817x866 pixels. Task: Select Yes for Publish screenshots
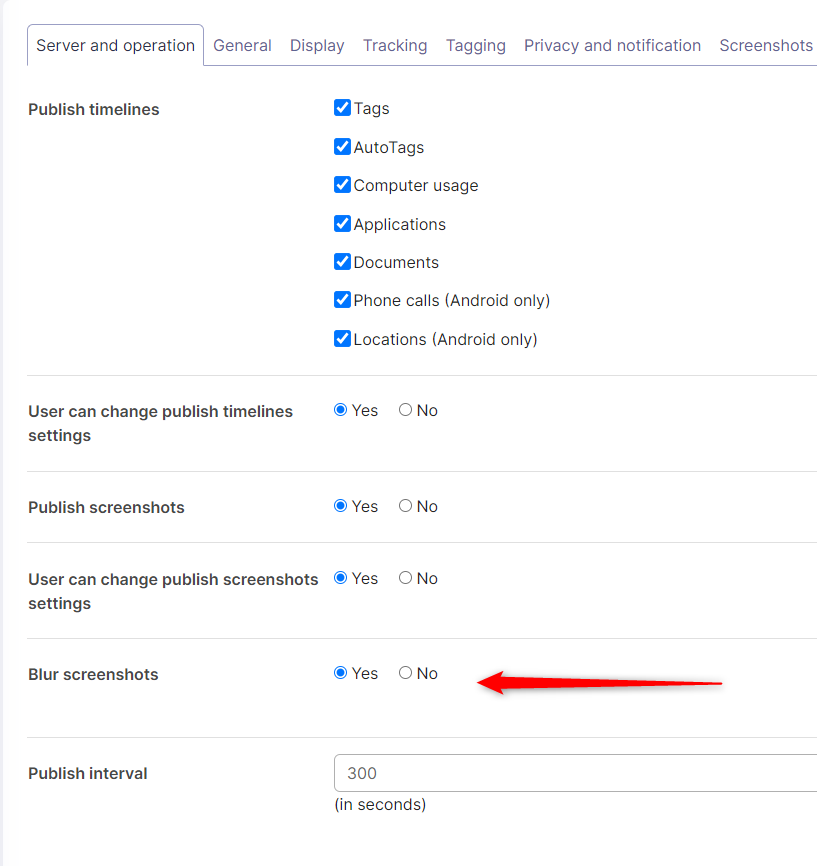(341, 506)
